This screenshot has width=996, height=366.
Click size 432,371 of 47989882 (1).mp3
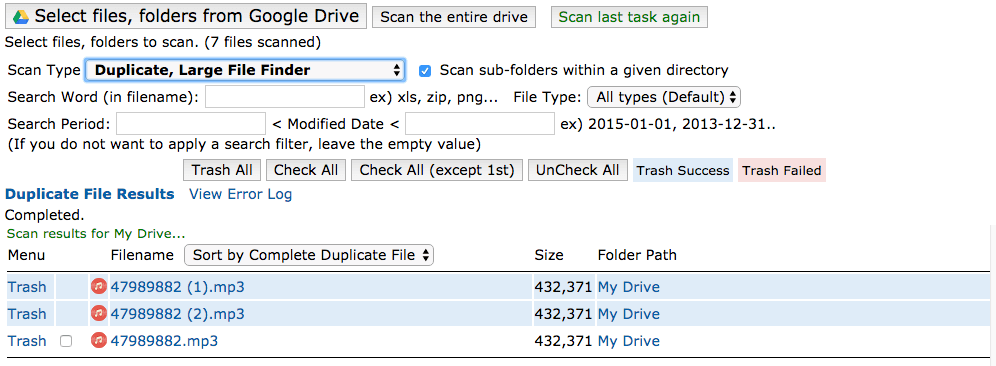pyautogui.click(x=563, y=287)
